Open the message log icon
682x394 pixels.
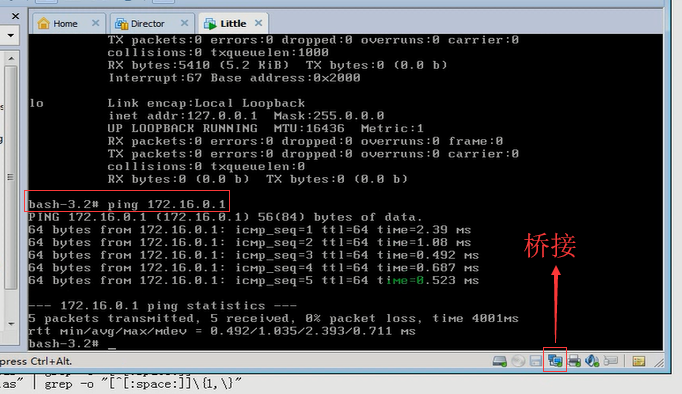coord(639,361)
